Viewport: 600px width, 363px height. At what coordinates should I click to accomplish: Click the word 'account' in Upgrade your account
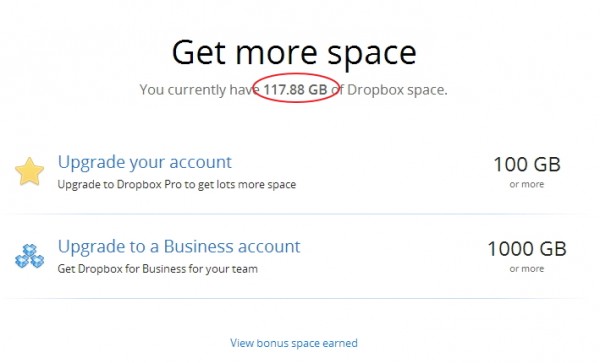pos(201,163)
